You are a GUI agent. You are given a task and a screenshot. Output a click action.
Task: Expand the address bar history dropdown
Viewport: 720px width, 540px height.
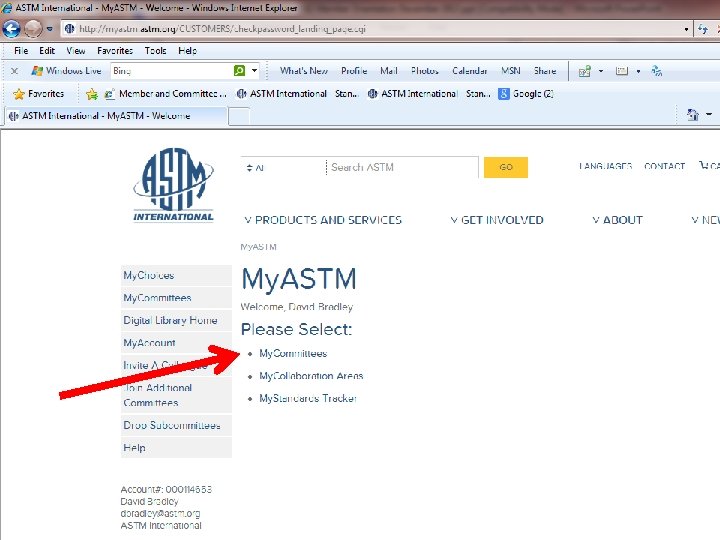tap(686, 29)
